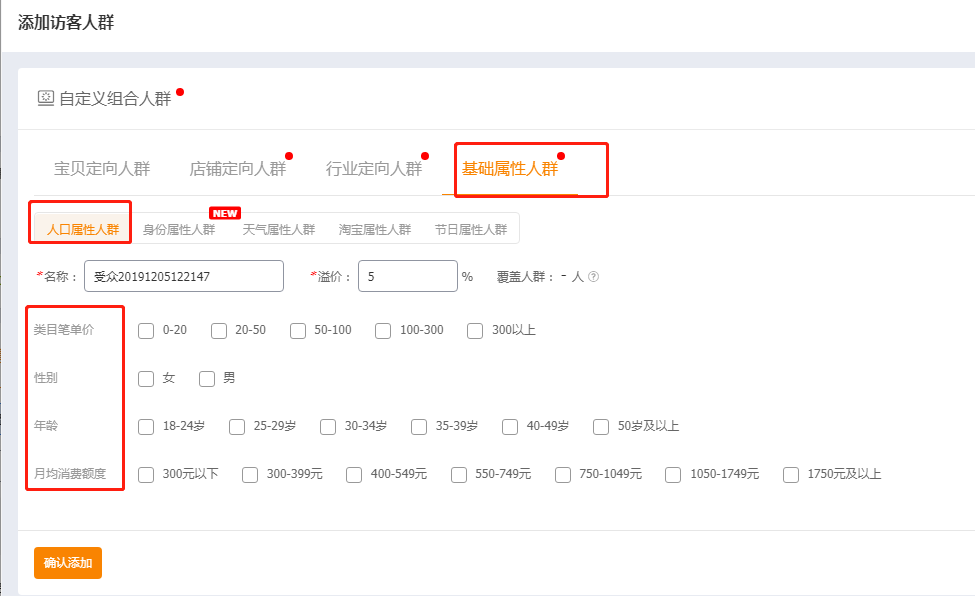This screenshot has width=975, height=596.
Task: Select the 基础属性人群 tab
Action: click(510, 169)
